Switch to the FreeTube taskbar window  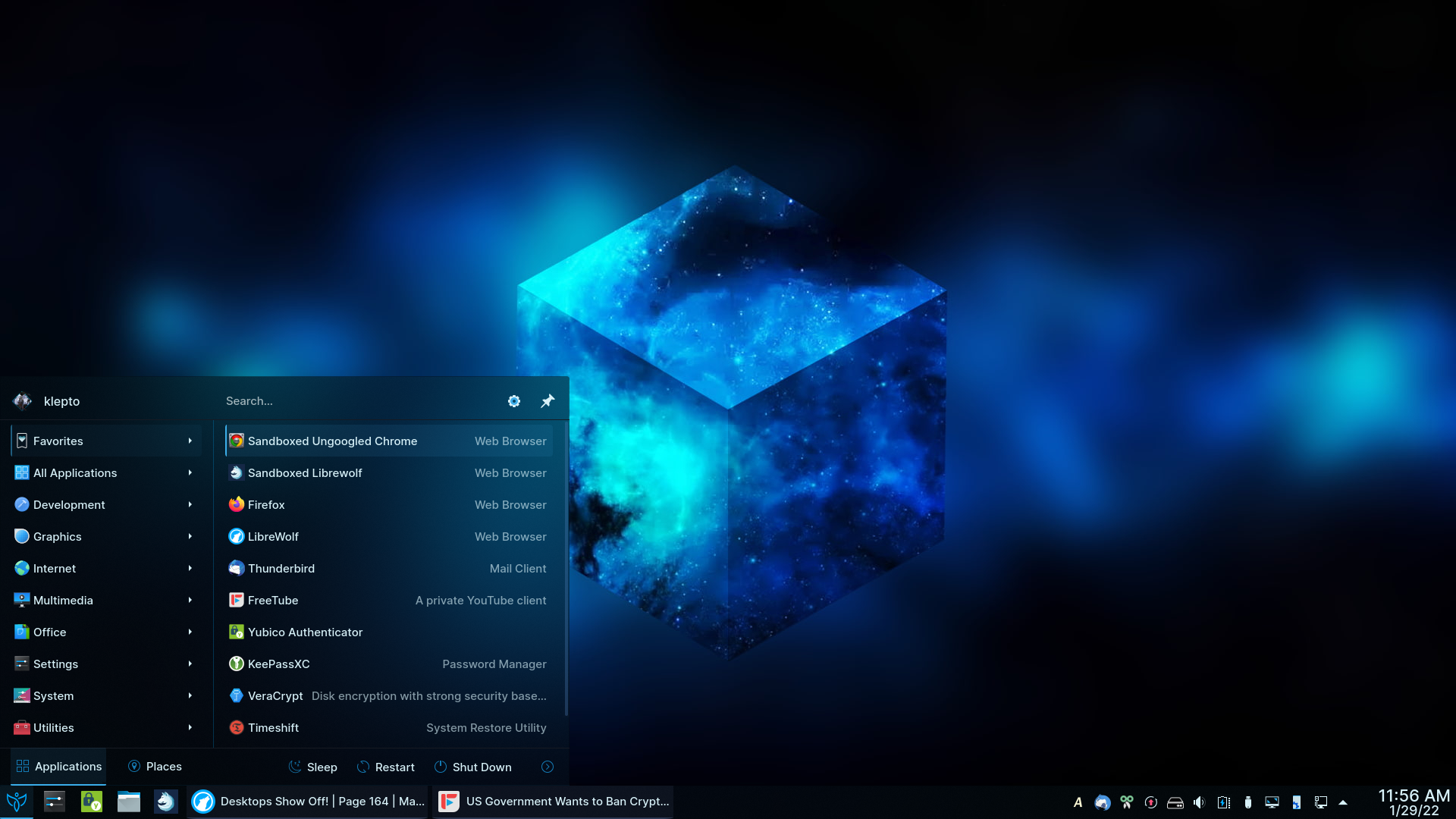(x=554, y=802)
